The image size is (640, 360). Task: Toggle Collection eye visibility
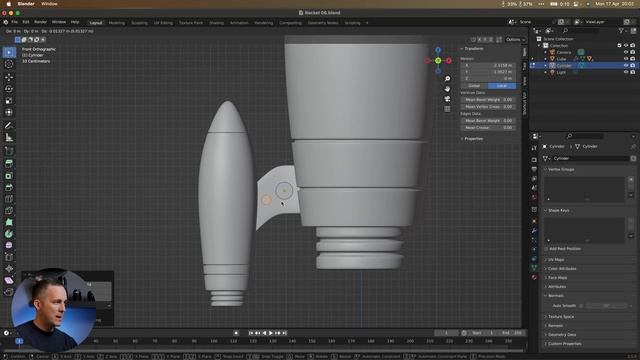[x=626, y=46]
